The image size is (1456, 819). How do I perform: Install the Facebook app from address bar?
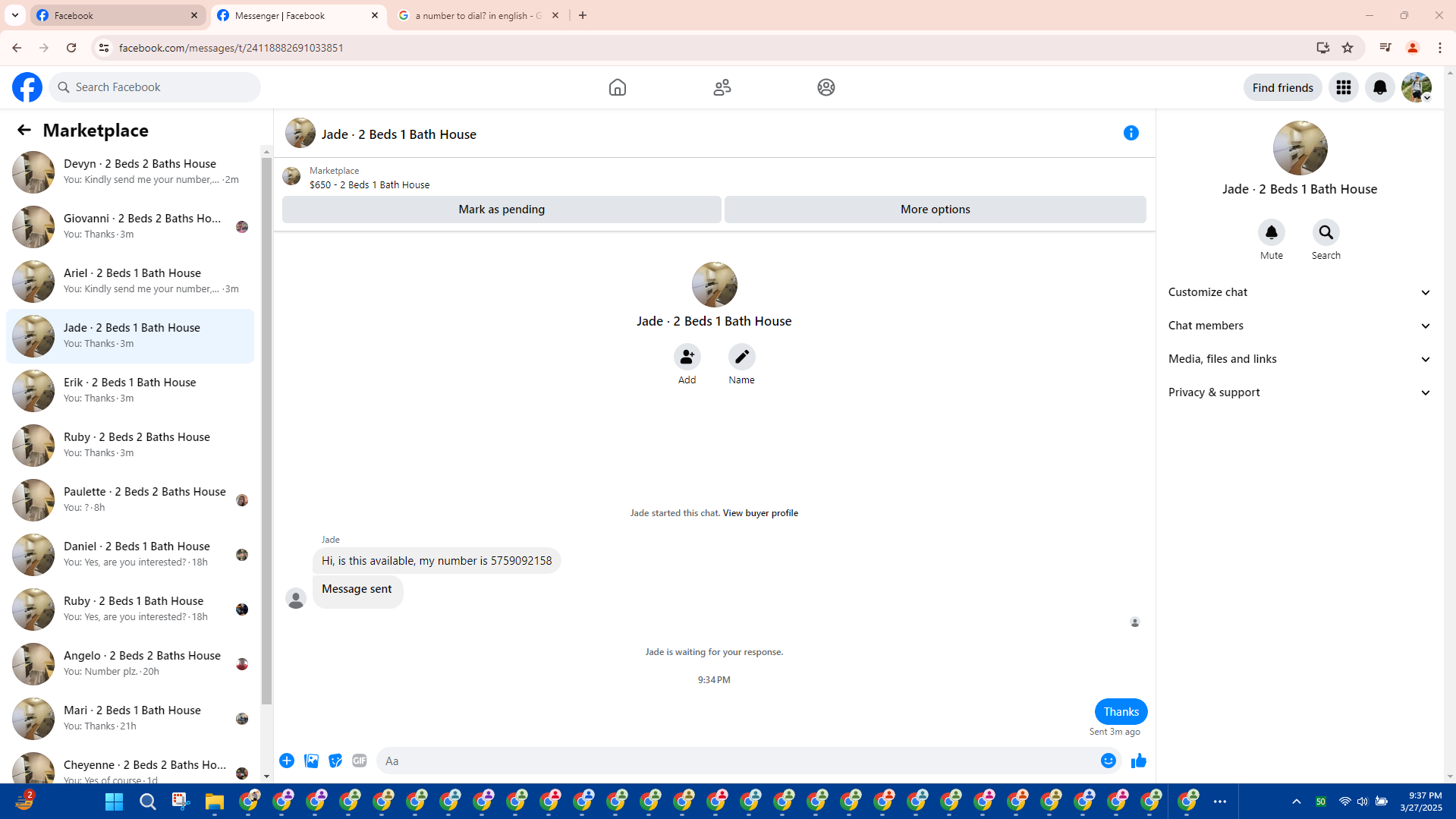1323,48
